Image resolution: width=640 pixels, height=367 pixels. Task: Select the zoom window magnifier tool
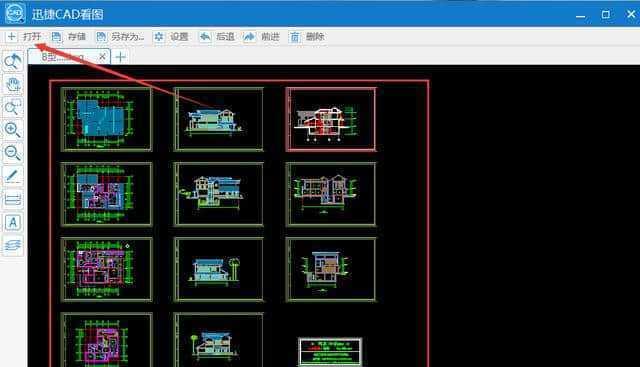click(13, 107)
